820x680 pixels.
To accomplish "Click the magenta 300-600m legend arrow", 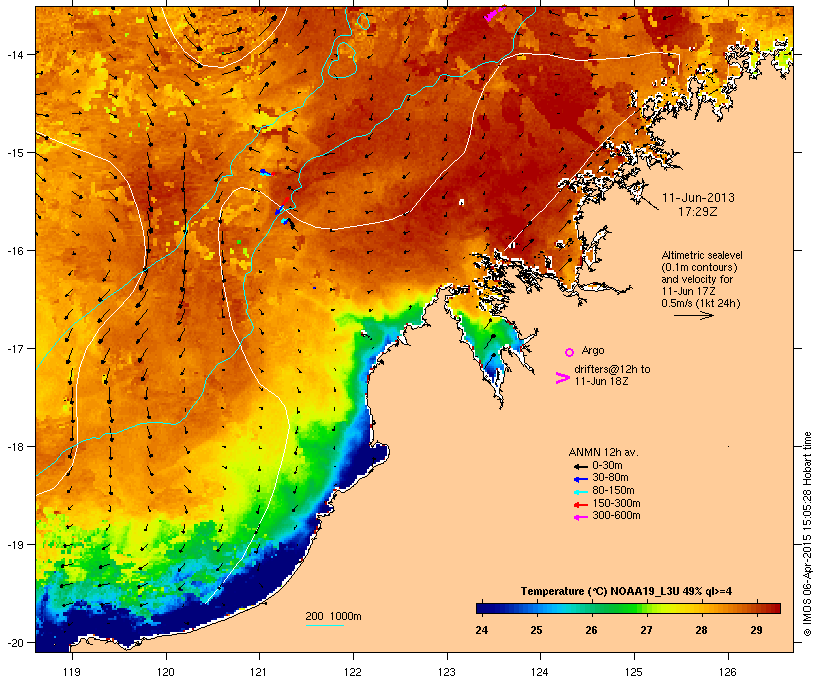I will click(580, 517).
